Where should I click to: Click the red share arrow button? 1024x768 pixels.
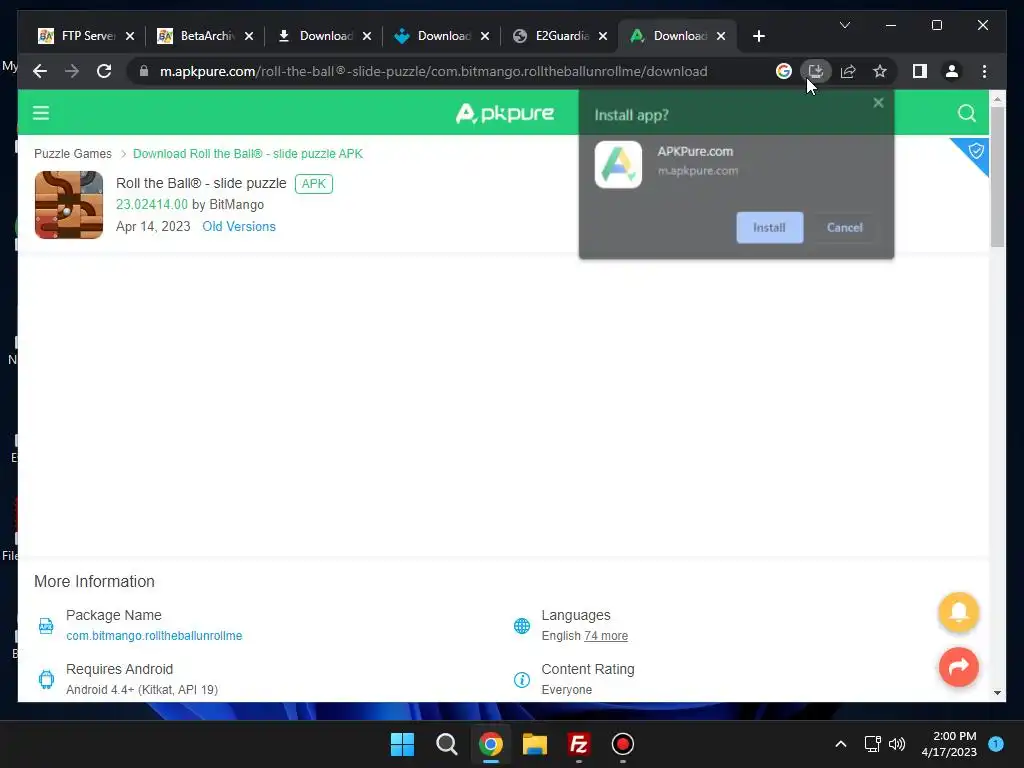tap(958, 666)
